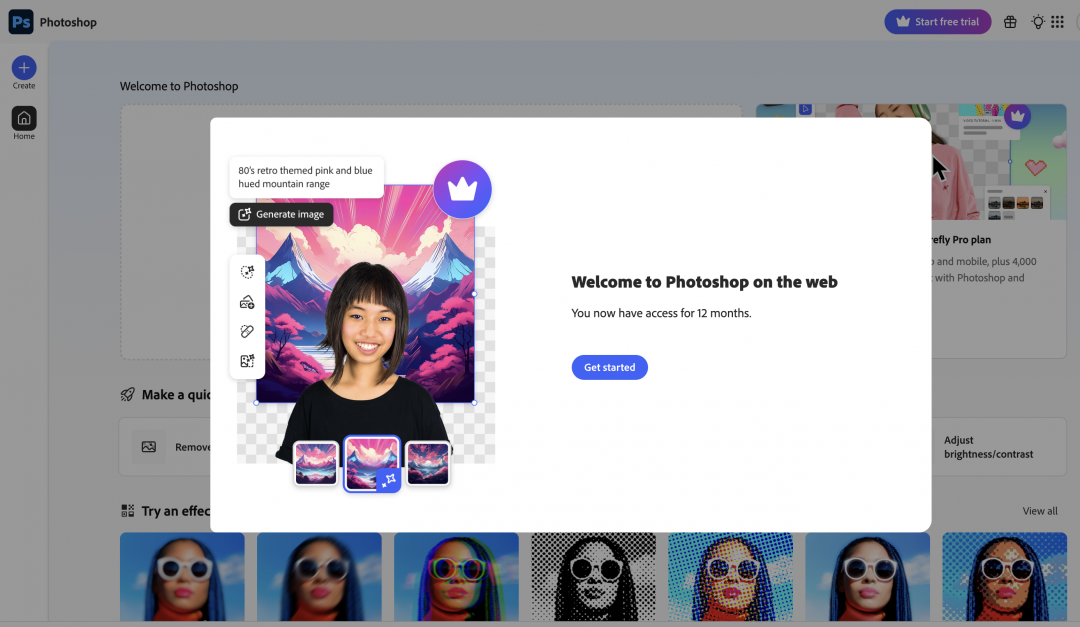The image size is (1080, 627).
Task: Click the Photoshop logo in header
Action: (x=21, y=22)
